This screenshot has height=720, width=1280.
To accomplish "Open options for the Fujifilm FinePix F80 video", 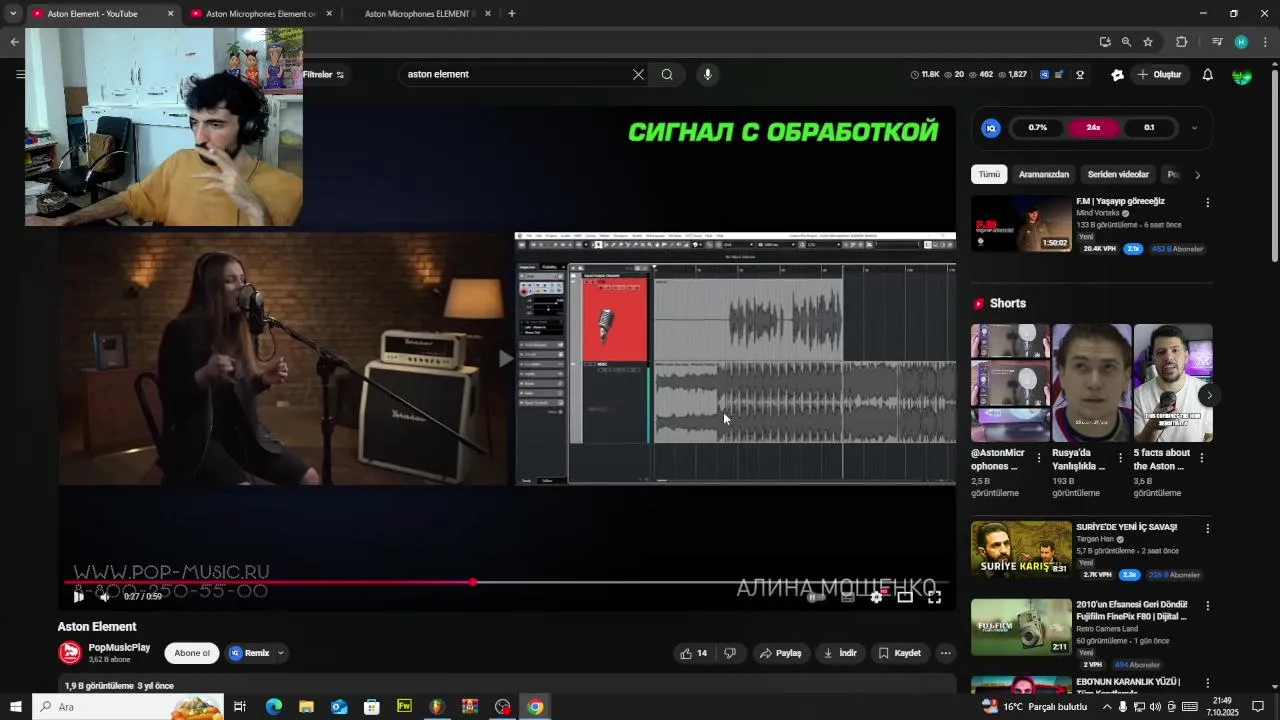I will 1207,606.
